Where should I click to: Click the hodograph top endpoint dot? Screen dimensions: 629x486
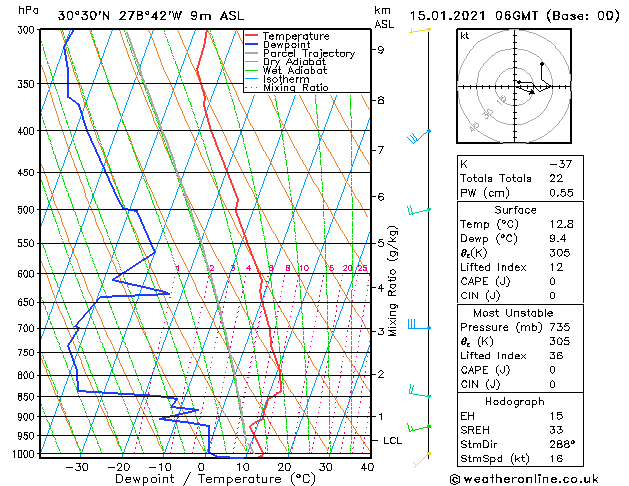[542, 64]
